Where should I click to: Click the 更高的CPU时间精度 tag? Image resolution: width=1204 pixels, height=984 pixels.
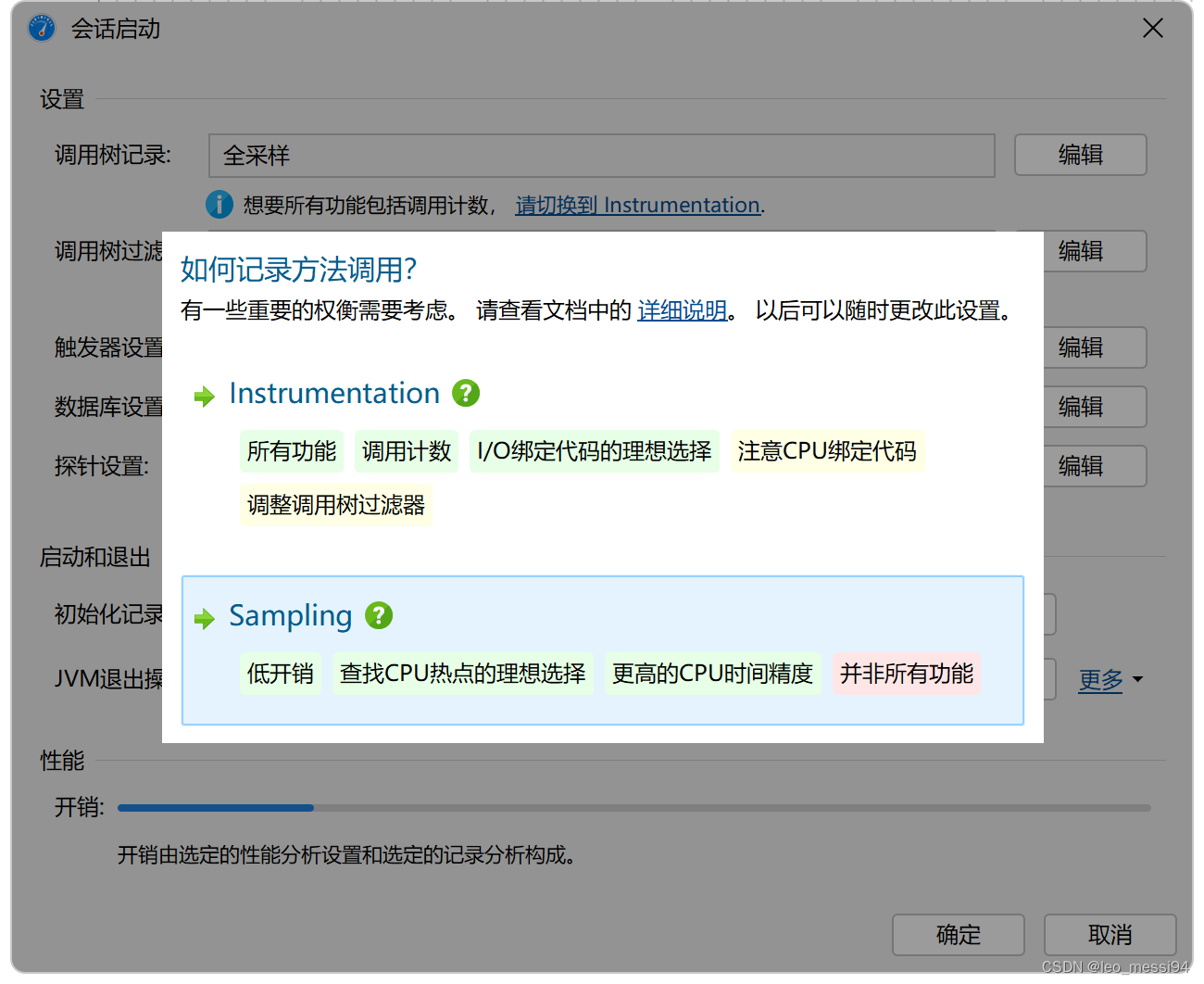pos(713,674)
